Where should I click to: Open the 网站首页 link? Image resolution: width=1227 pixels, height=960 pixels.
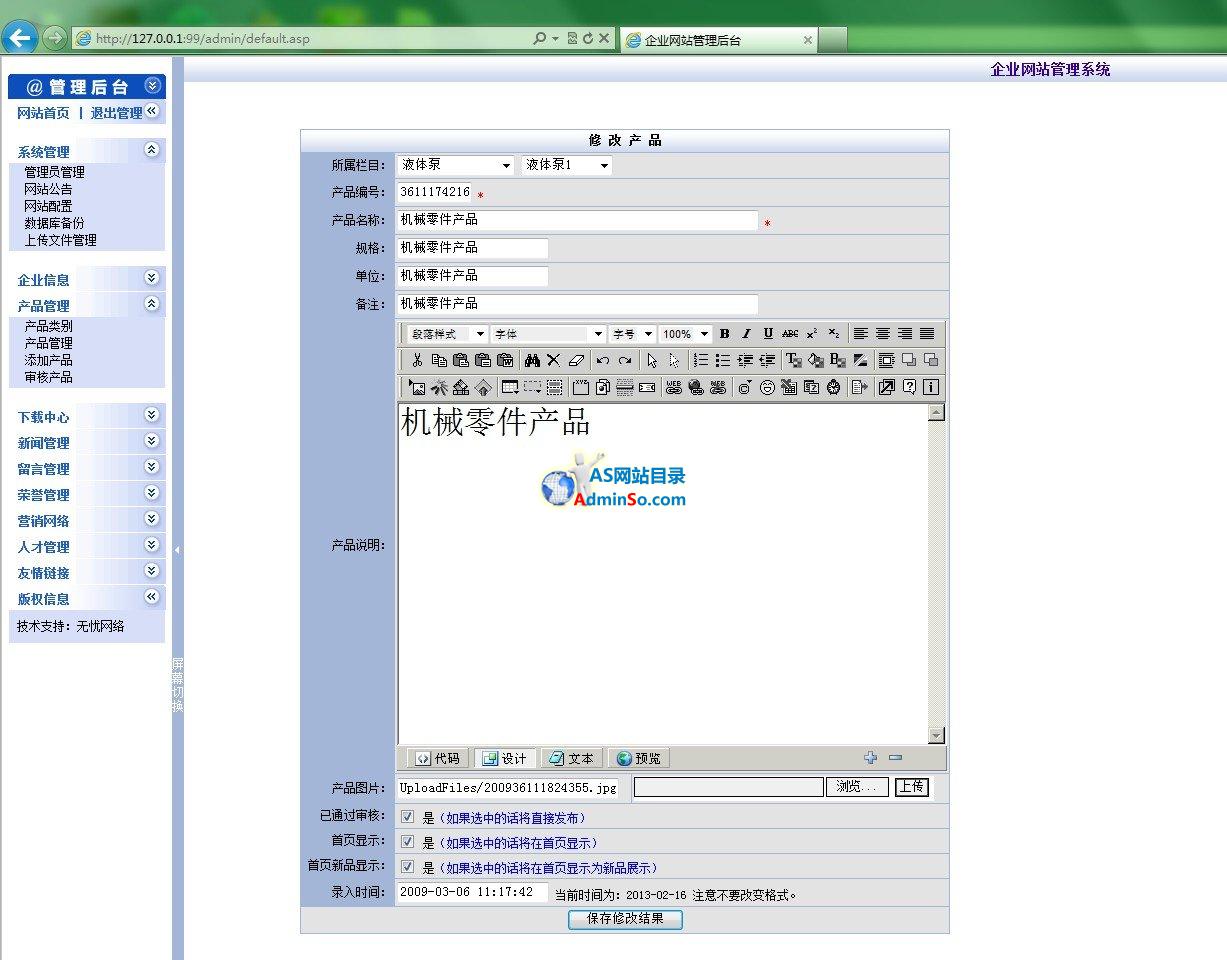(x=44, y=113)
